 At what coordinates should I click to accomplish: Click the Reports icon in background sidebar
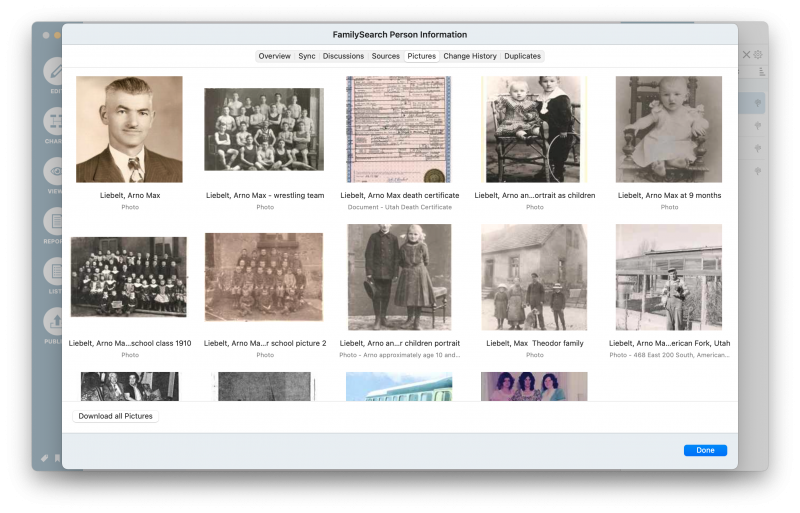[x=53, y=221]
